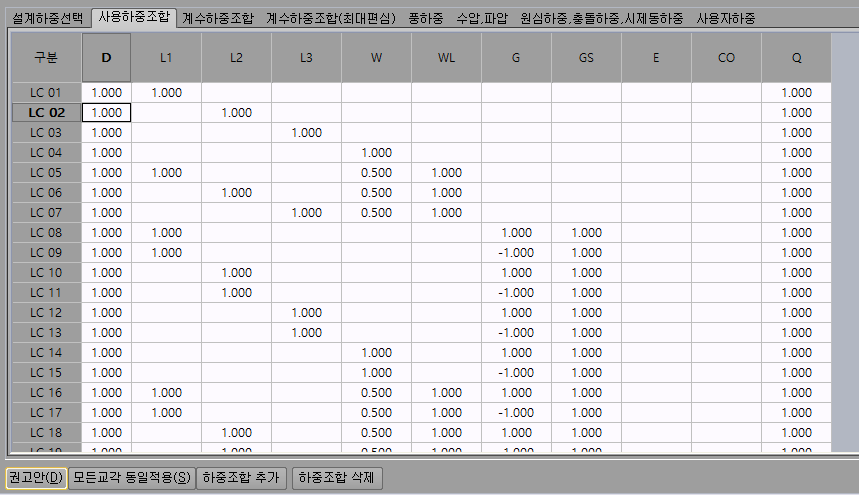Select the W column header

[x=376, y=57]
